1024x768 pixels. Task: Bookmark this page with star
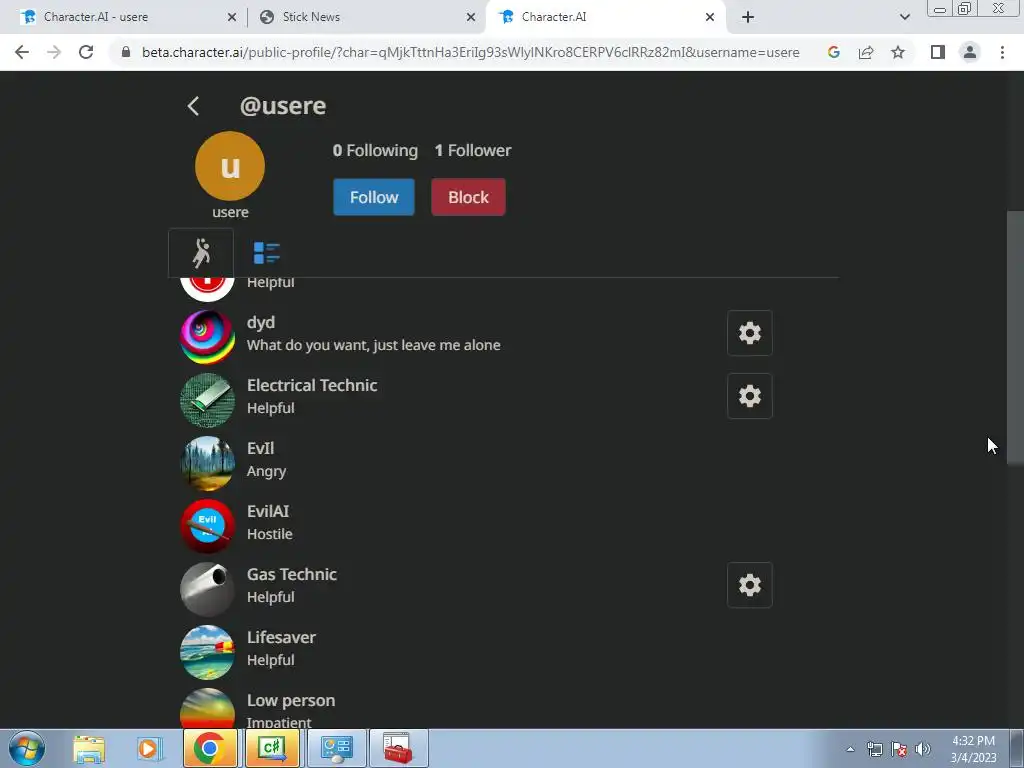898,52
